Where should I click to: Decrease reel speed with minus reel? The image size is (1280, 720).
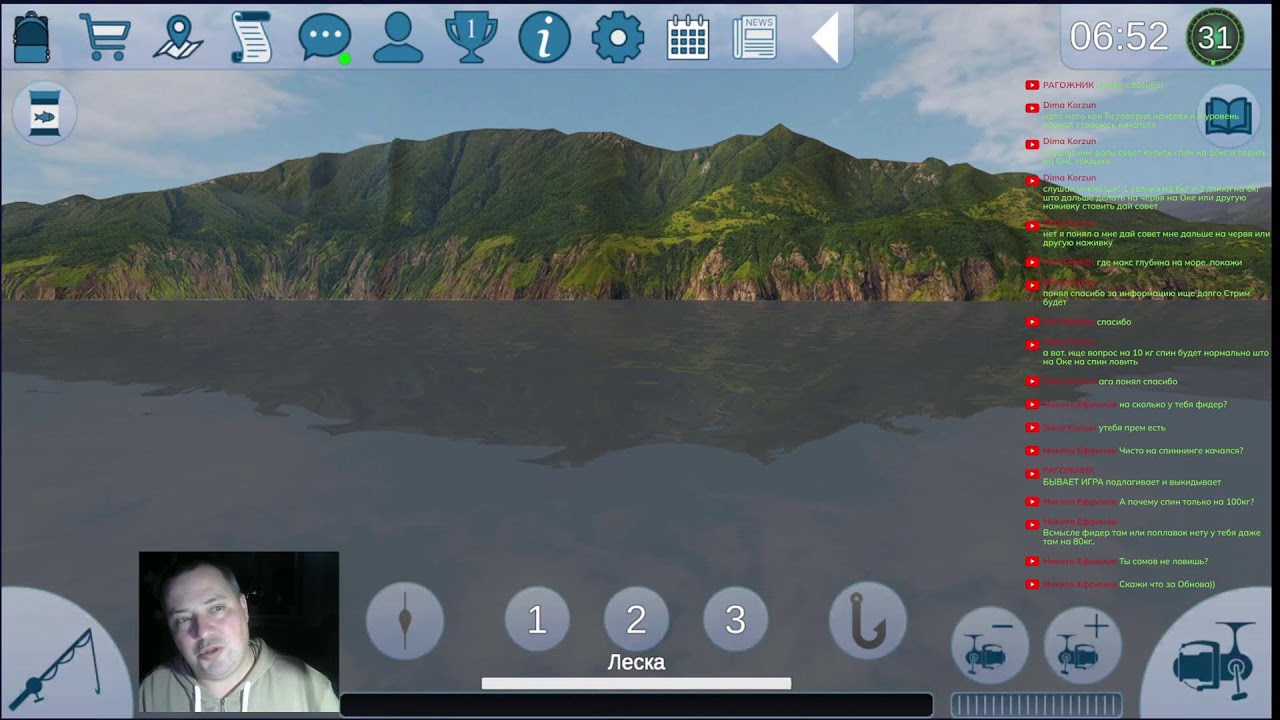point(990,646)
